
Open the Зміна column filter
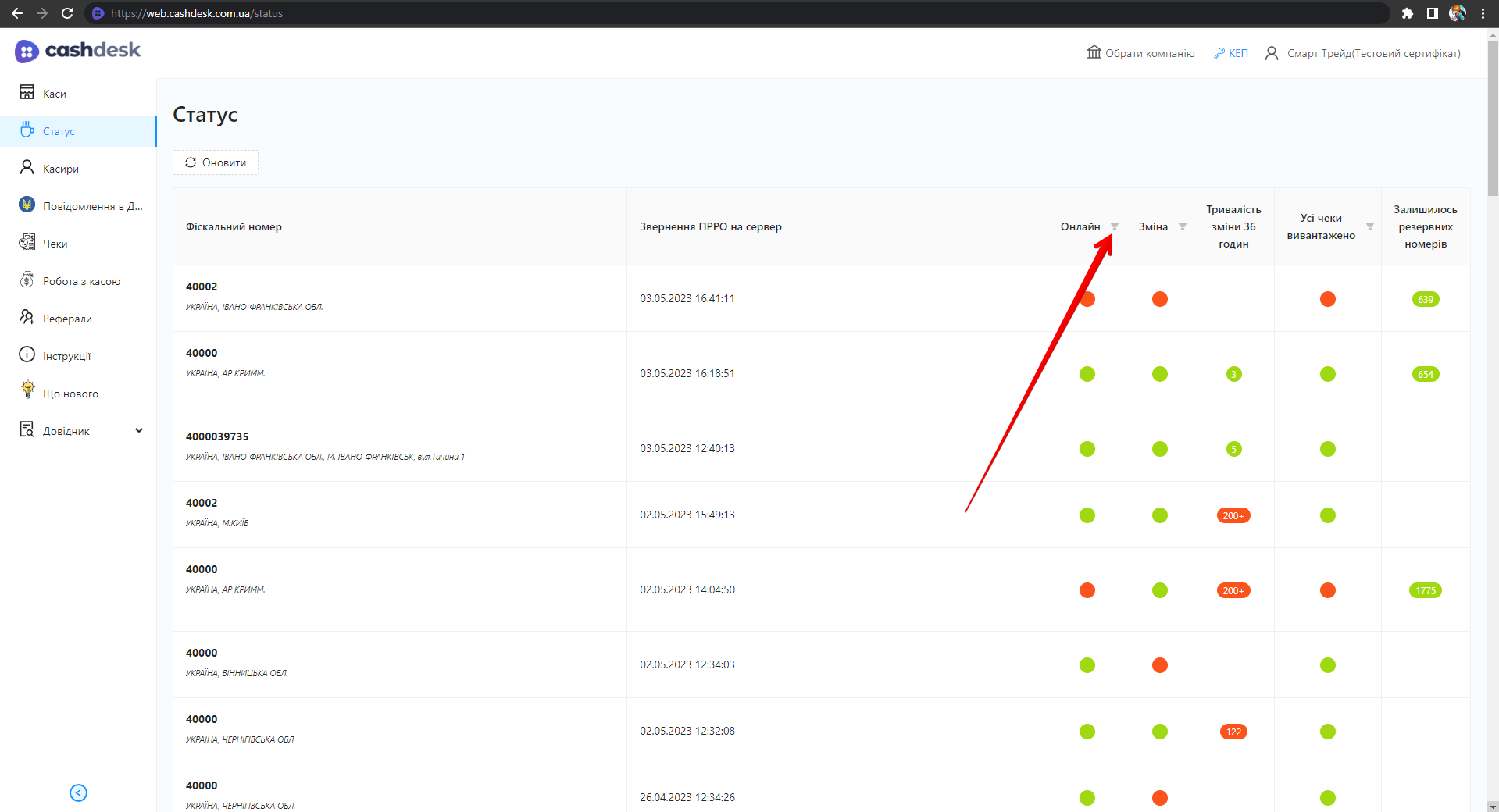[x=1183, y=226]
